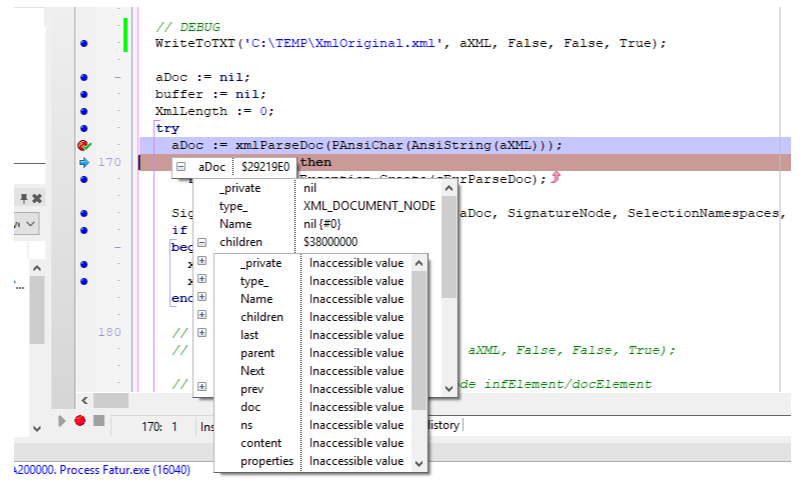The image size is (801, 481).
Task: Click the blue dot beside aDoc := nil
Action: pos(84,78)
